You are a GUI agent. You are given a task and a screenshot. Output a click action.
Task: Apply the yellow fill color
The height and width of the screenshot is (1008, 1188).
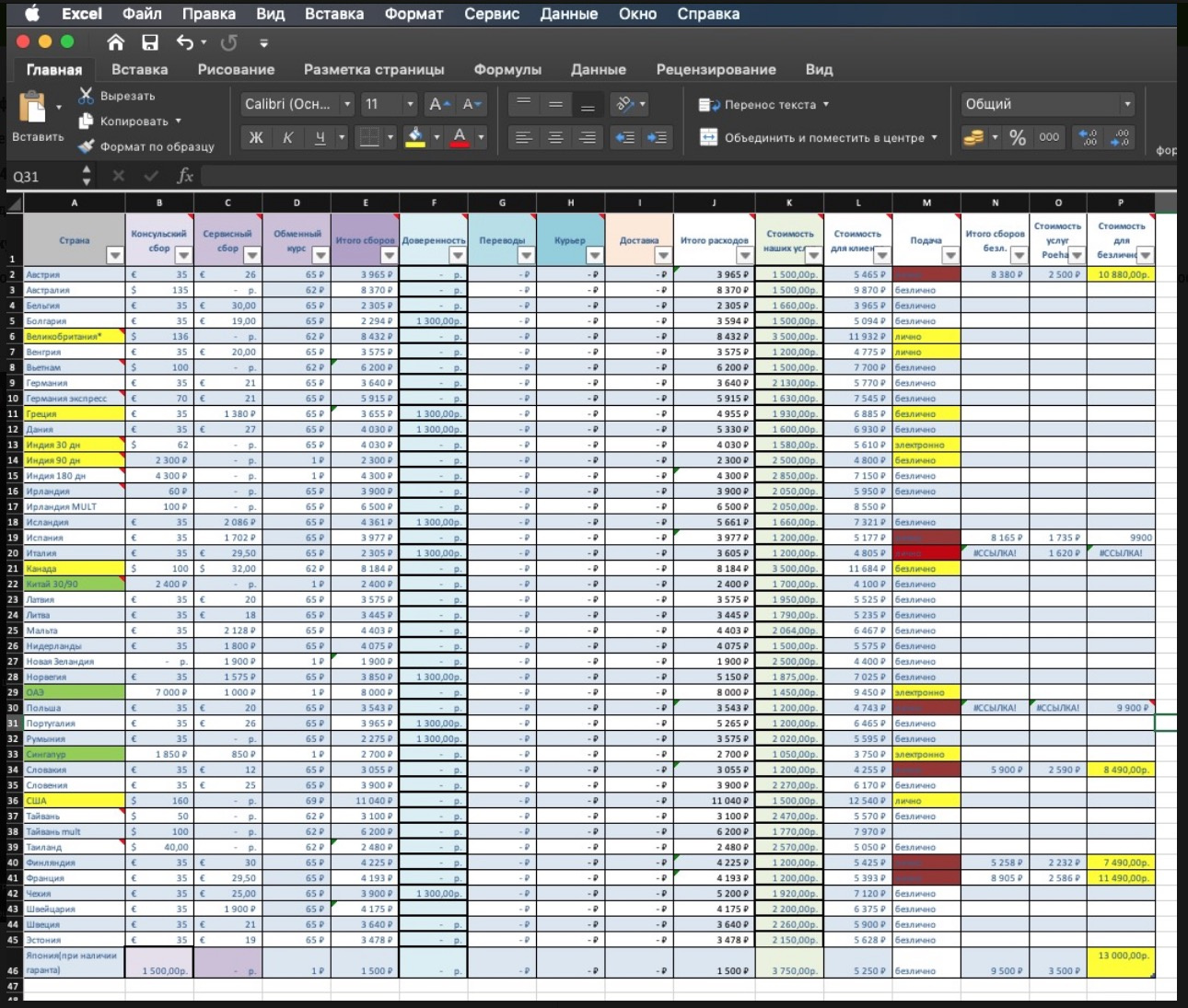(415, 137)
